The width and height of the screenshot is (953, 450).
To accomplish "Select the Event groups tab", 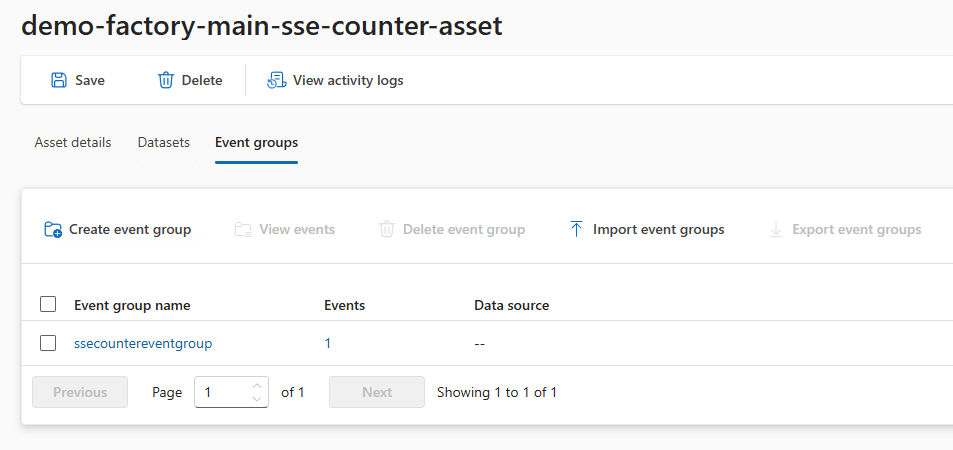I will (x=256, y=142).
